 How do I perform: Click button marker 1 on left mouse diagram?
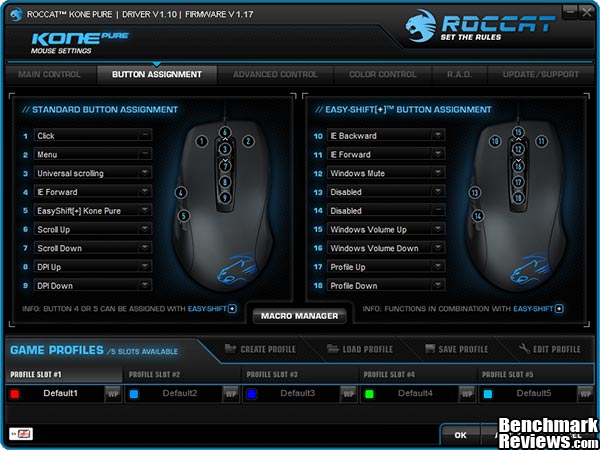[x=202, y=142]
